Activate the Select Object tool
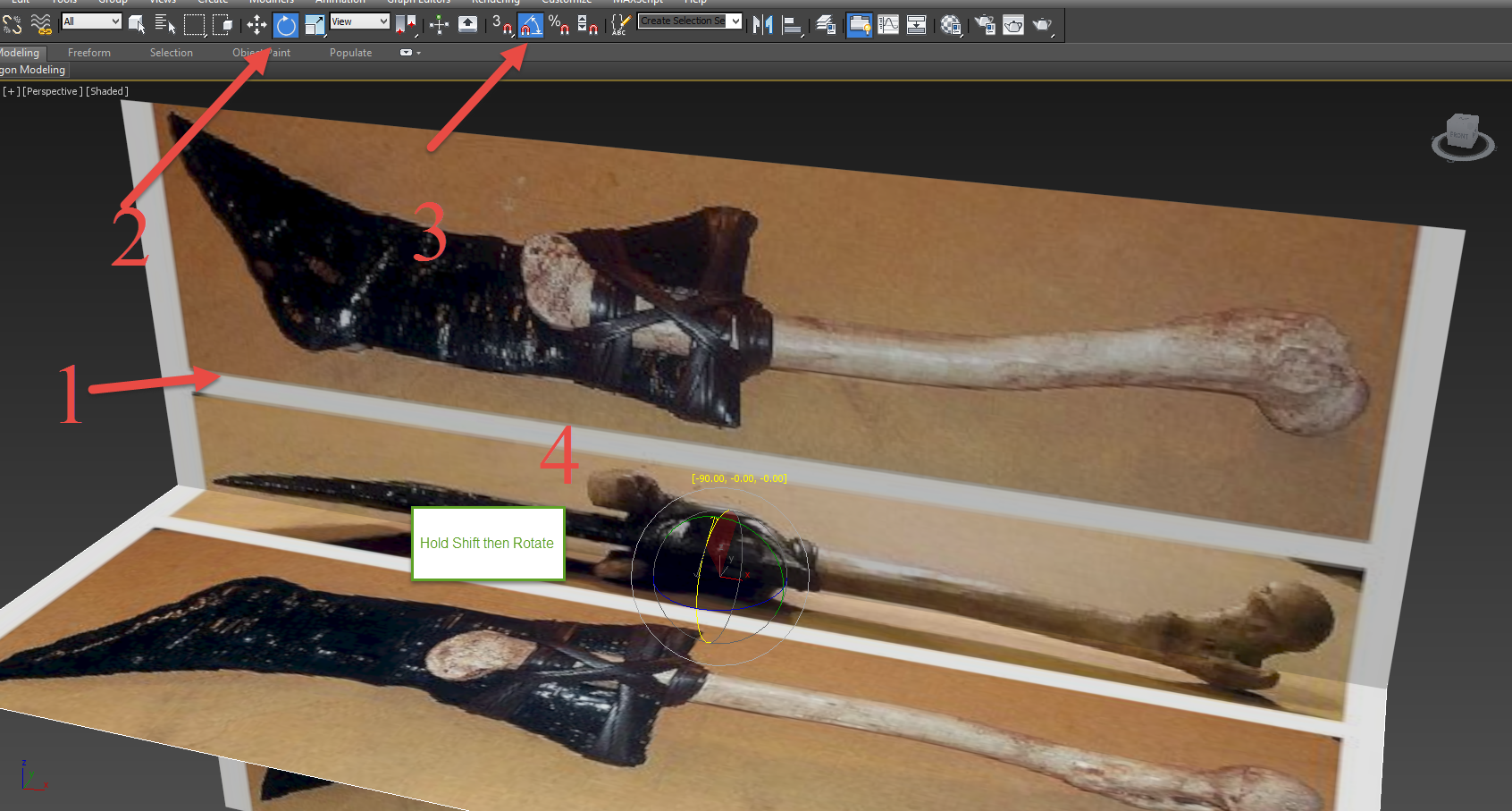The image size is (1512, 811). (136, 24)
